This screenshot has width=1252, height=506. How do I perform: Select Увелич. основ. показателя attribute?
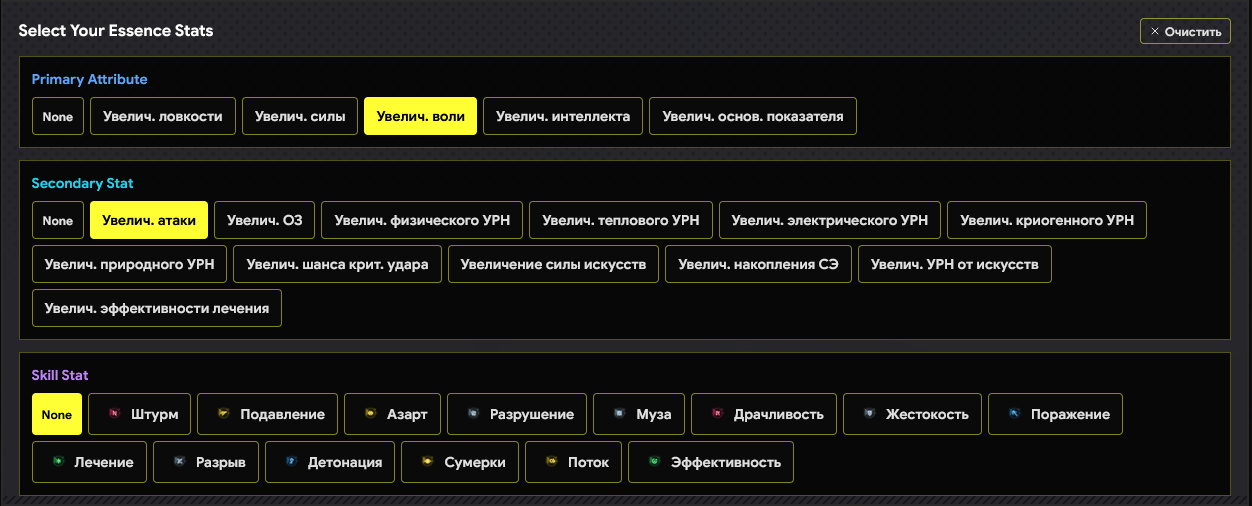[752, 116]
